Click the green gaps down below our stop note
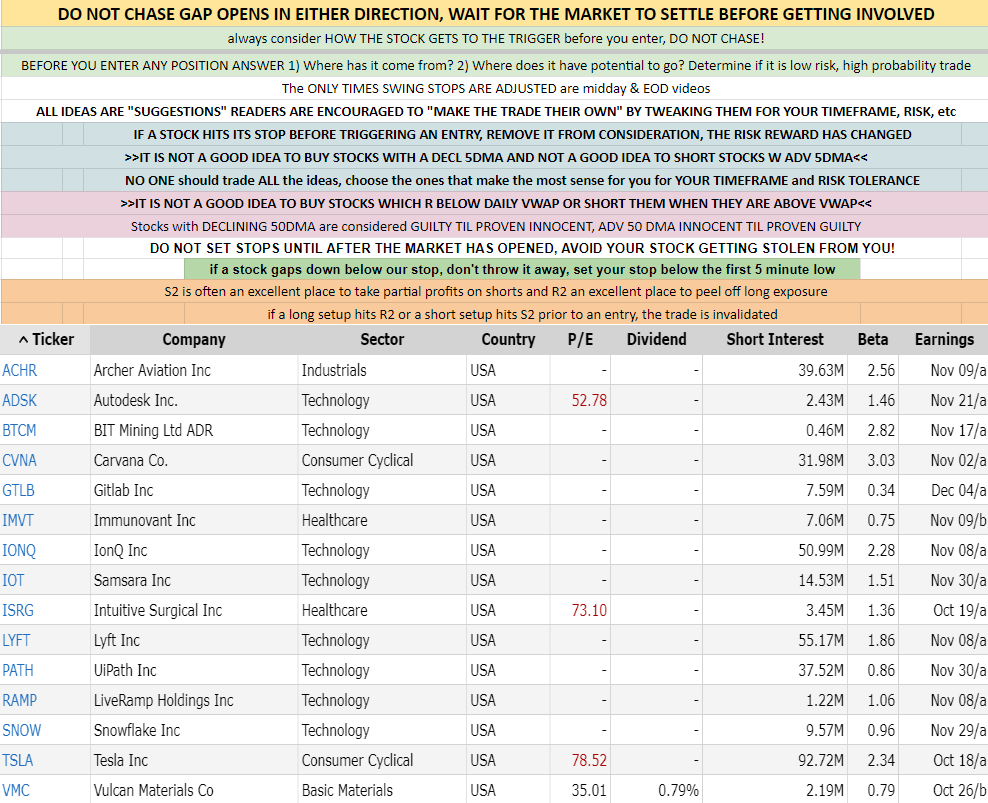988x803 pixels. (x=522, y=269)
